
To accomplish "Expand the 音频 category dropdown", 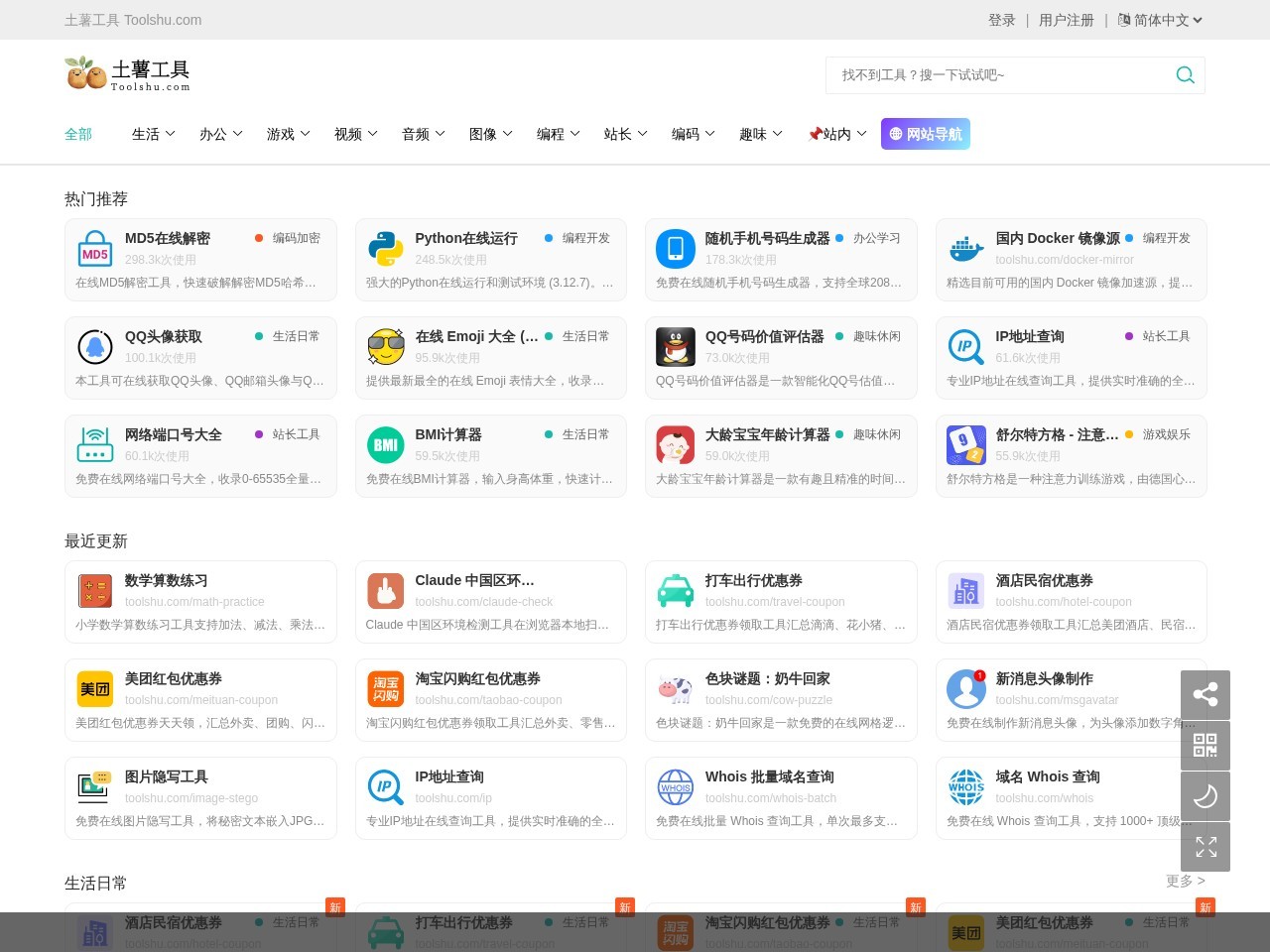I will click(424, 134).
